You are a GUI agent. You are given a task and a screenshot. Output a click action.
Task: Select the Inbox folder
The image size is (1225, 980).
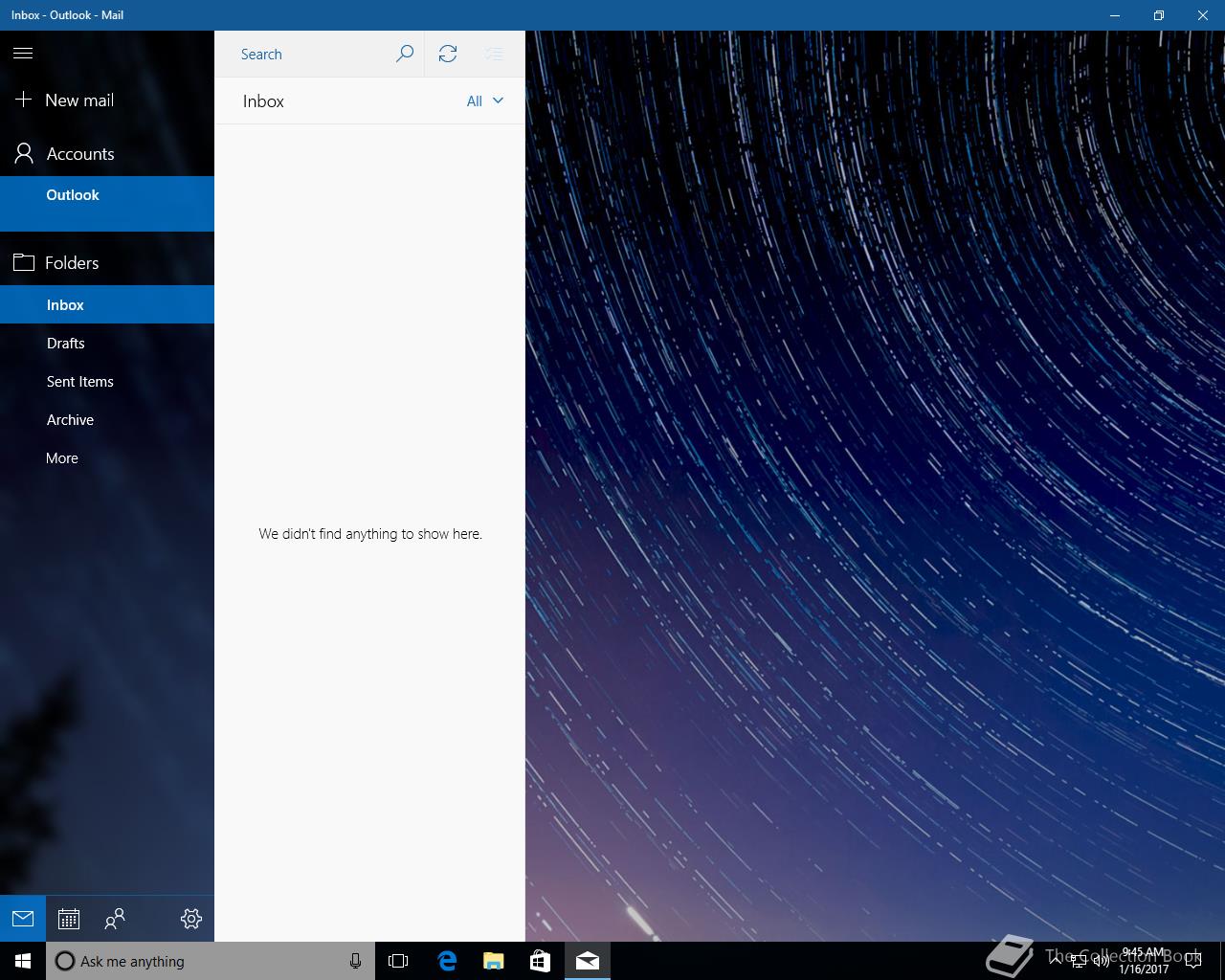(107, 304)
